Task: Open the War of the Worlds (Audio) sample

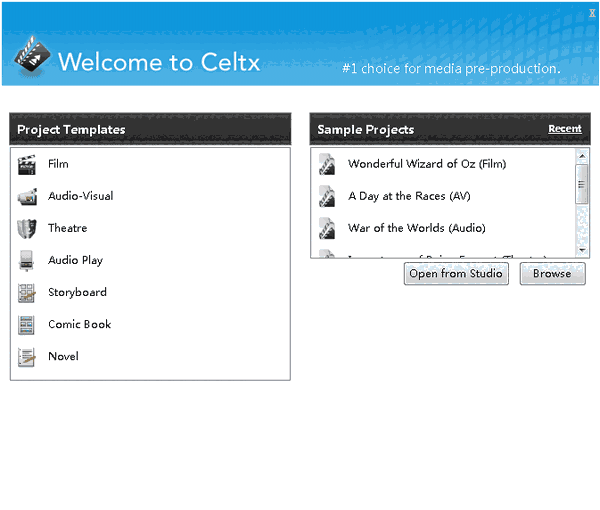Action: click(416, 229)
